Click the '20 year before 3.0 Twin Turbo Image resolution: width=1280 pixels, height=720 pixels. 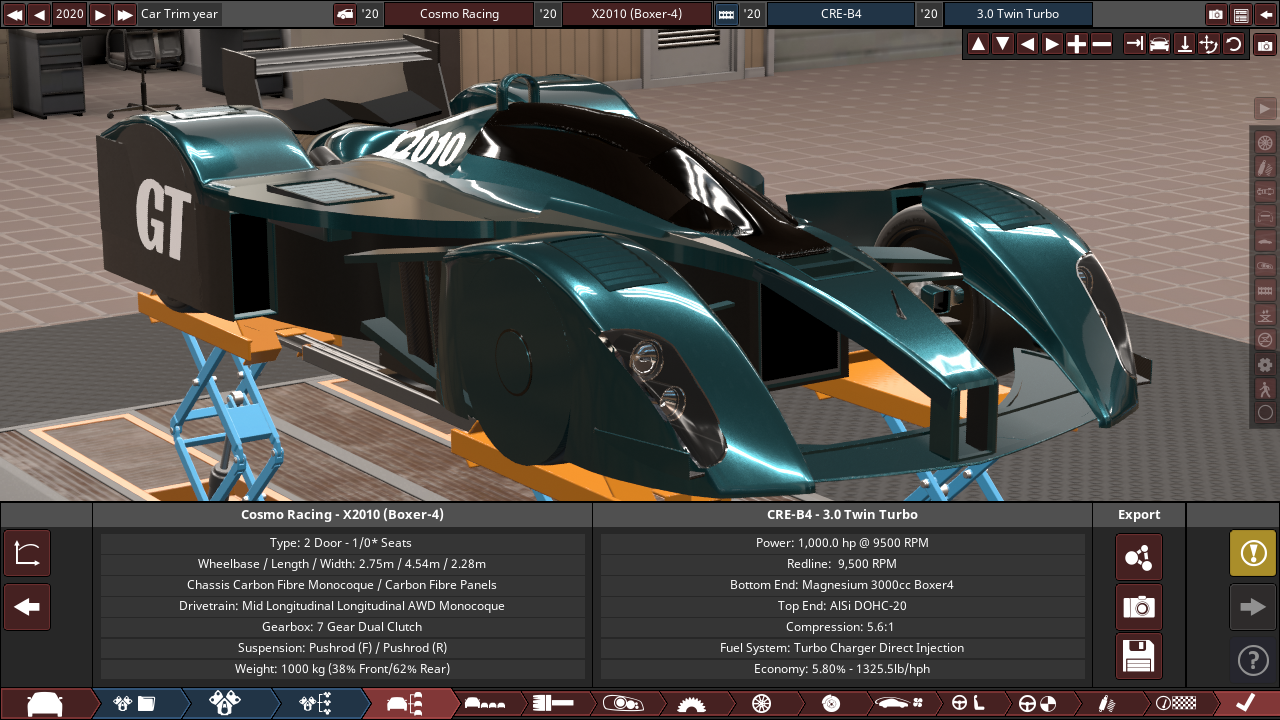[x=929, y=14]
